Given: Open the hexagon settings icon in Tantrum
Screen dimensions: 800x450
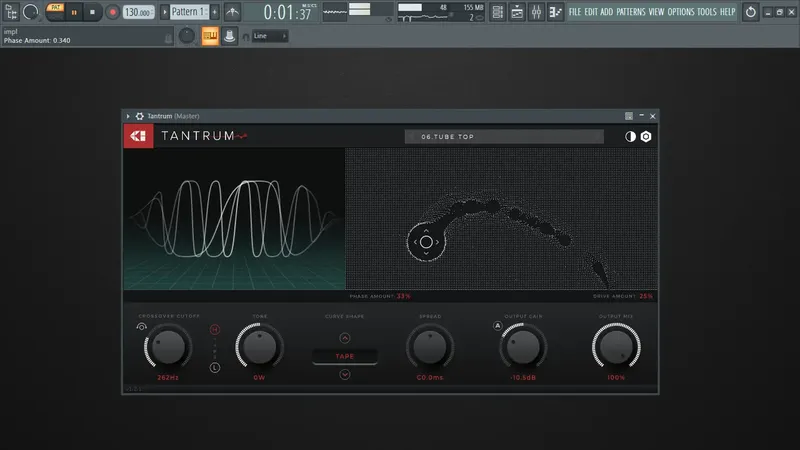Looking at the screenshot, I should click(646, 137).
